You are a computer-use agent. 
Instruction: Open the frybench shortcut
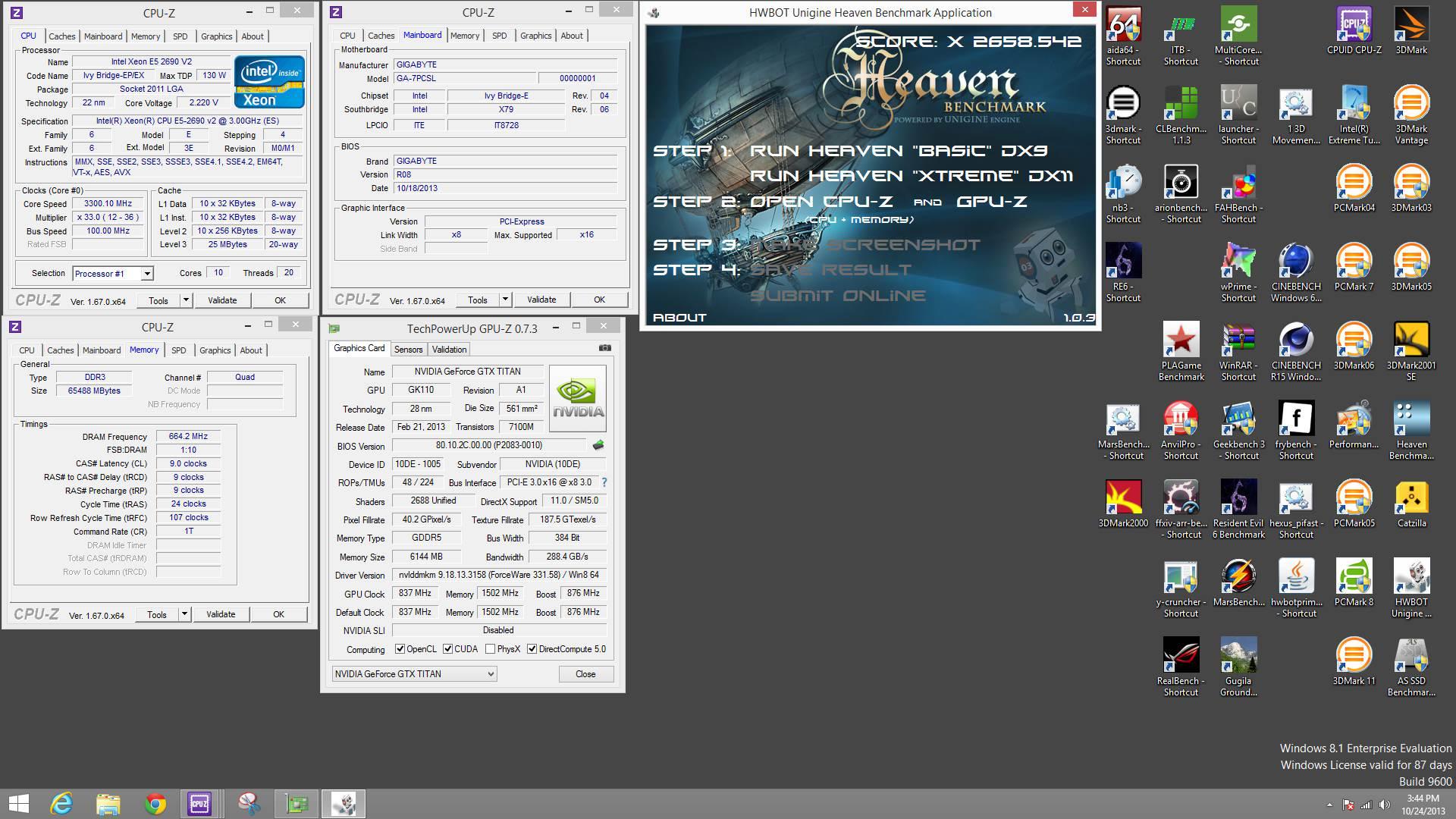(x=1296, y=431)
